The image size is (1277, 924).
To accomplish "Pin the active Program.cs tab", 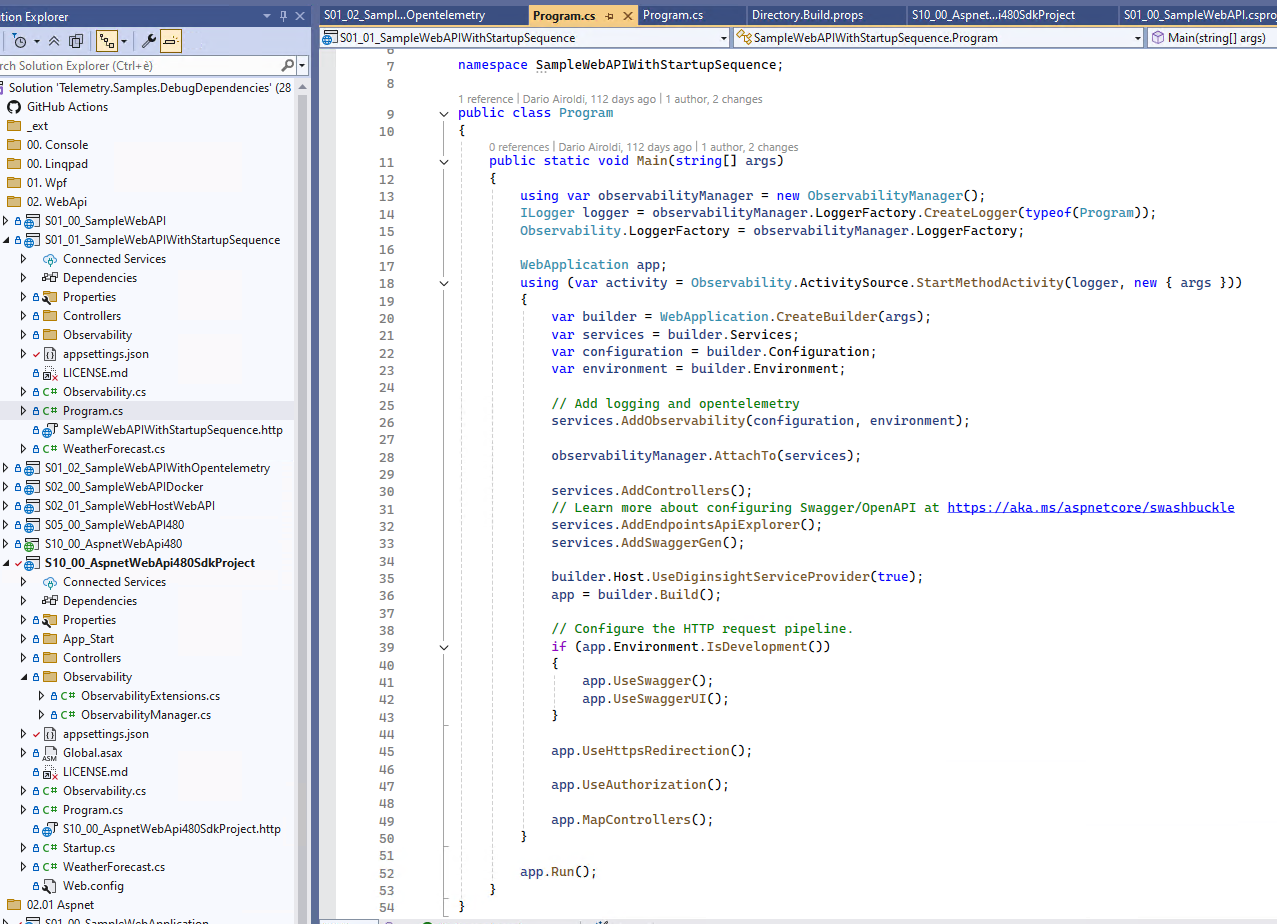I will click(610, 16).
